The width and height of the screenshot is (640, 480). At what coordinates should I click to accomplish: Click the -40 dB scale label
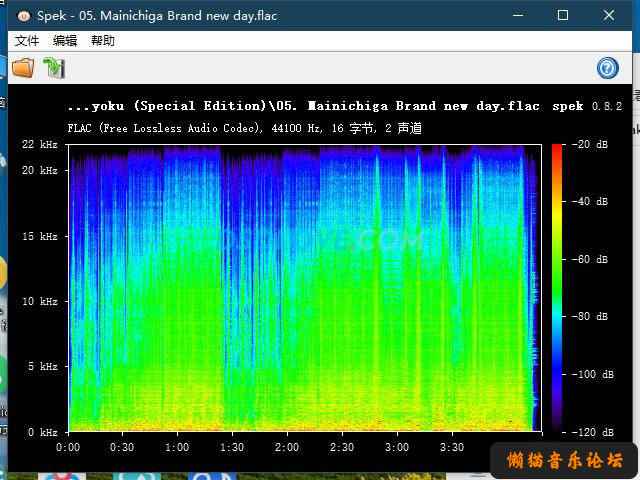coord(590,202)
